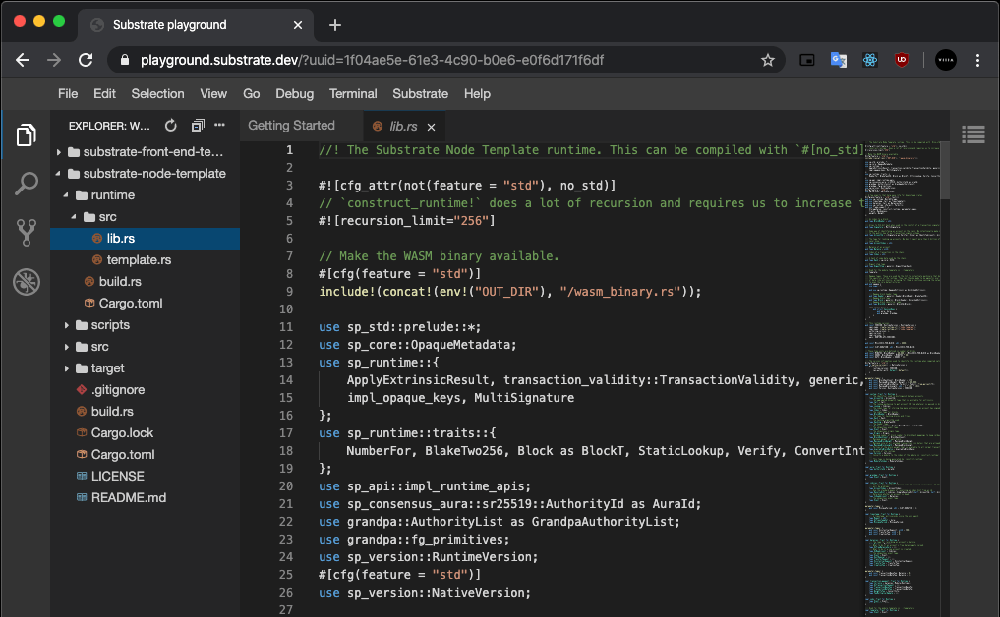Screen dimensions: 1000x617
Task: Open the Help menu
Action: (477, 94)
